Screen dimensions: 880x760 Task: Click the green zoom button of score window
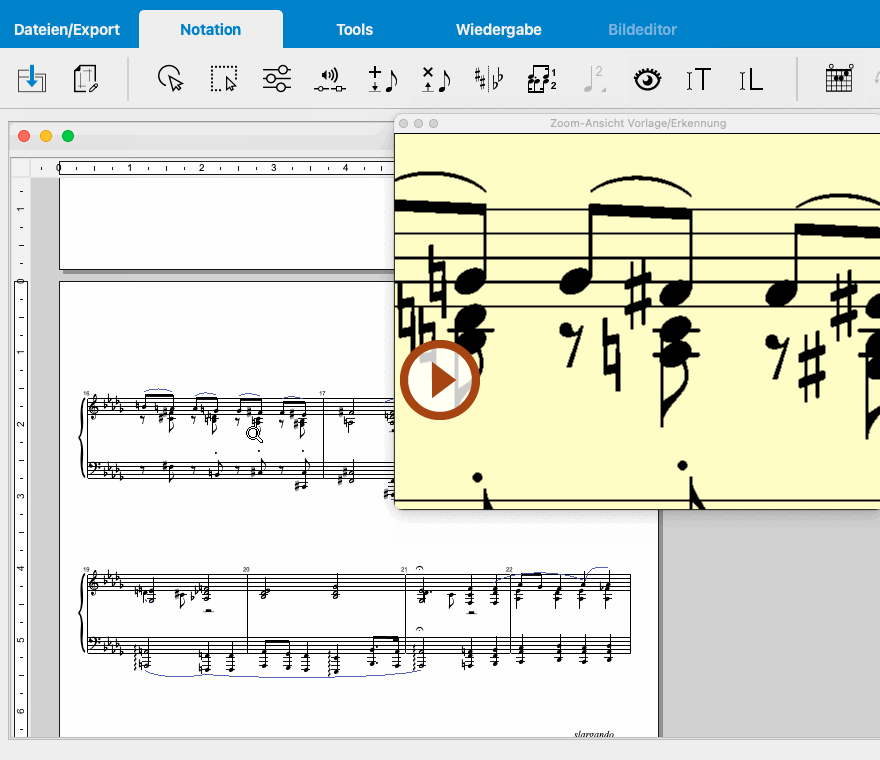(x=68, y=136)
